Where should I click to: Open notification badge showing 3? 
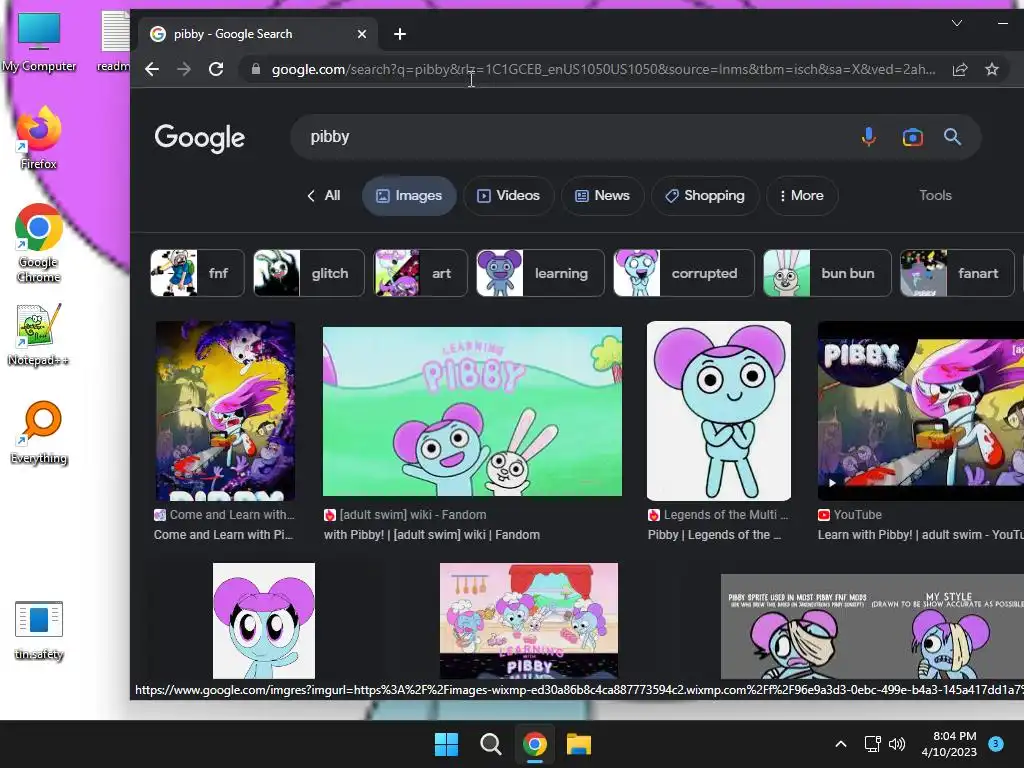[x=996, y=744]
